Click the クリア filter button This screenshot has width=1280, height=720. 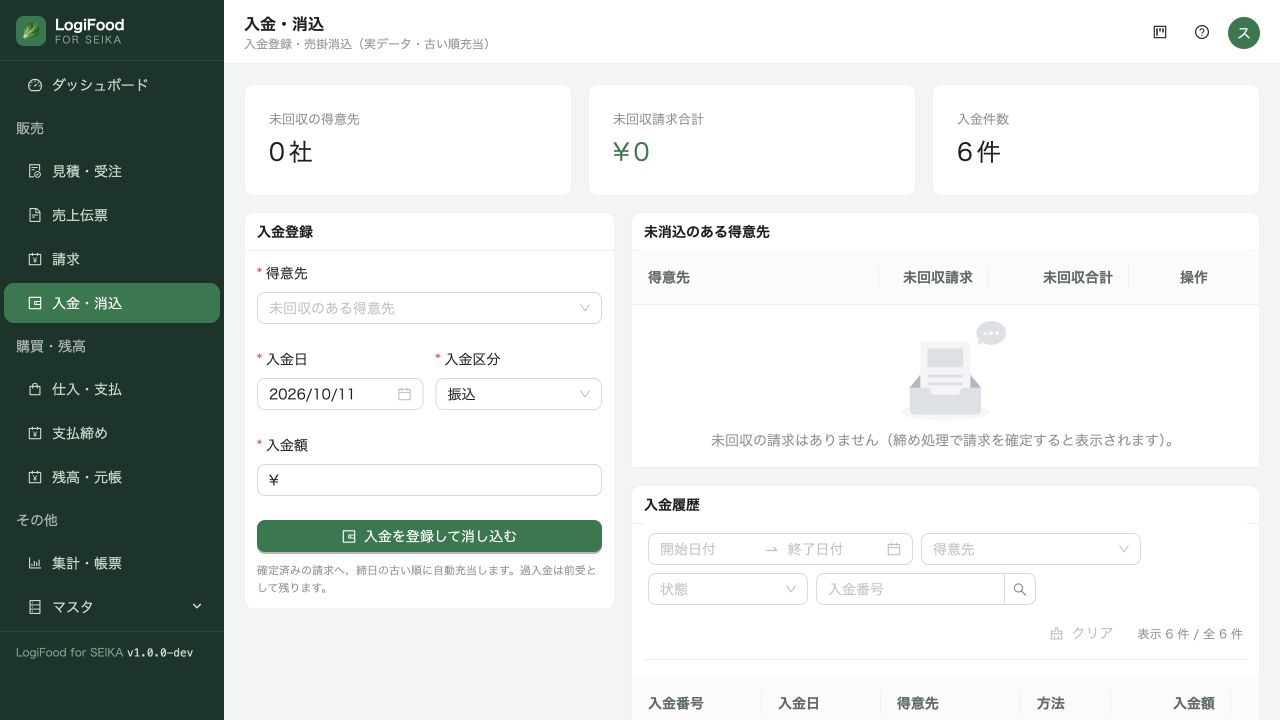1081,633
